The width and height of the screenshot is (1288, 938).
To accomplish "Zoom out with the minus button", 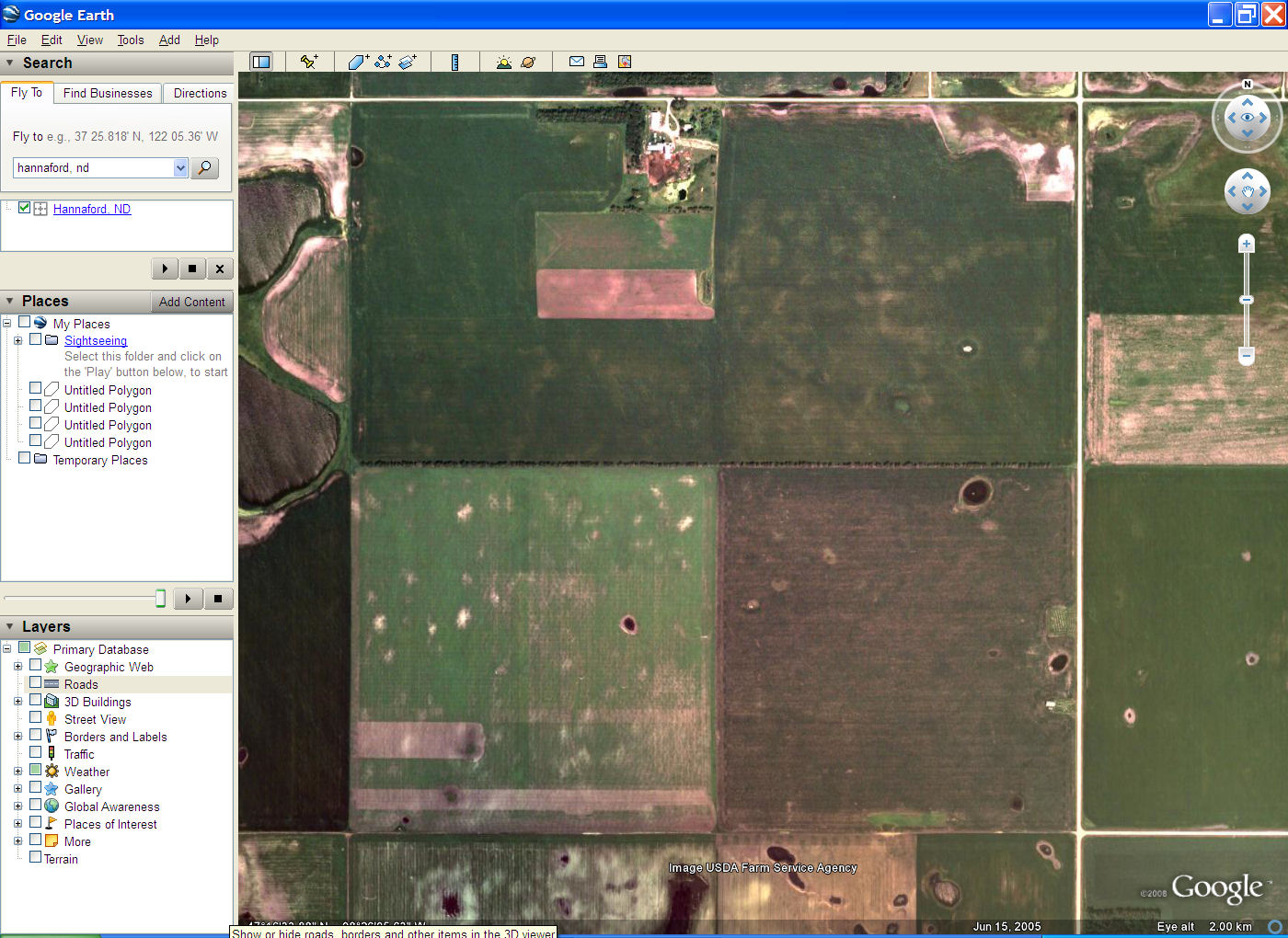I will 1247,355.
